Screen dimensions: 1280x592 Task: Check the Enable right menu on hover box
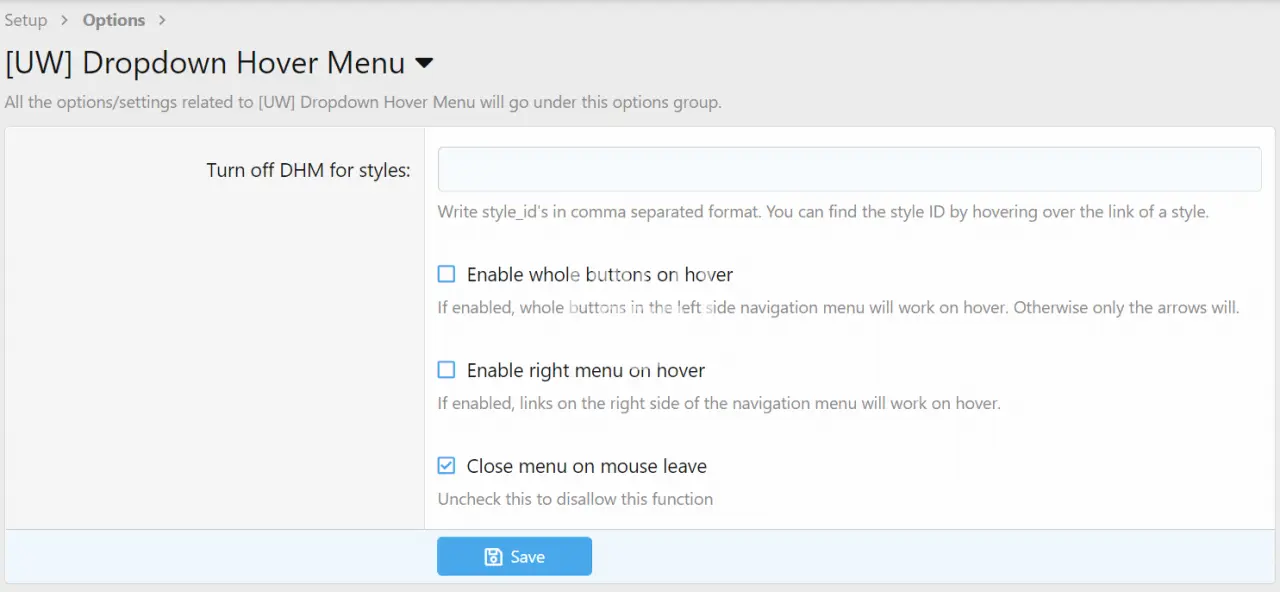click(x=447, y=370)
